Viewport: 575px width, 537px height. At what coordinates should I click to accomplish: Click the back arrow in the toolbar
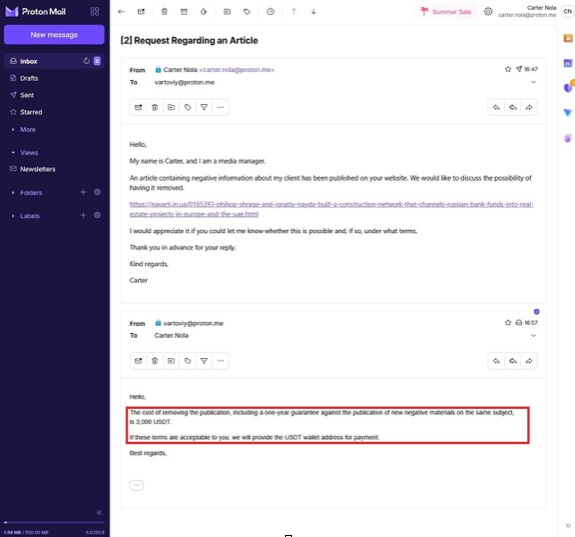pyautogui.click(x=121, y=12)
